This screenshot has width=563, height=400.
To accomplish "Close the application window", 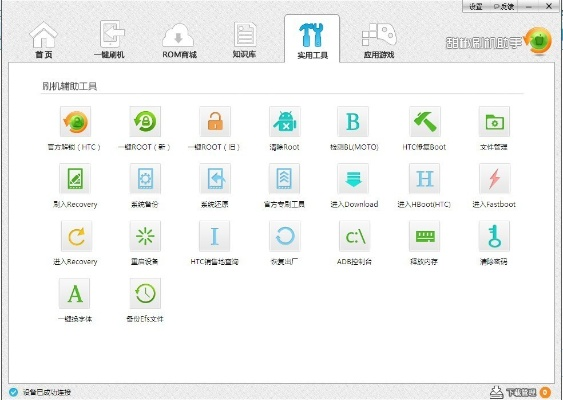I will 549,6.
